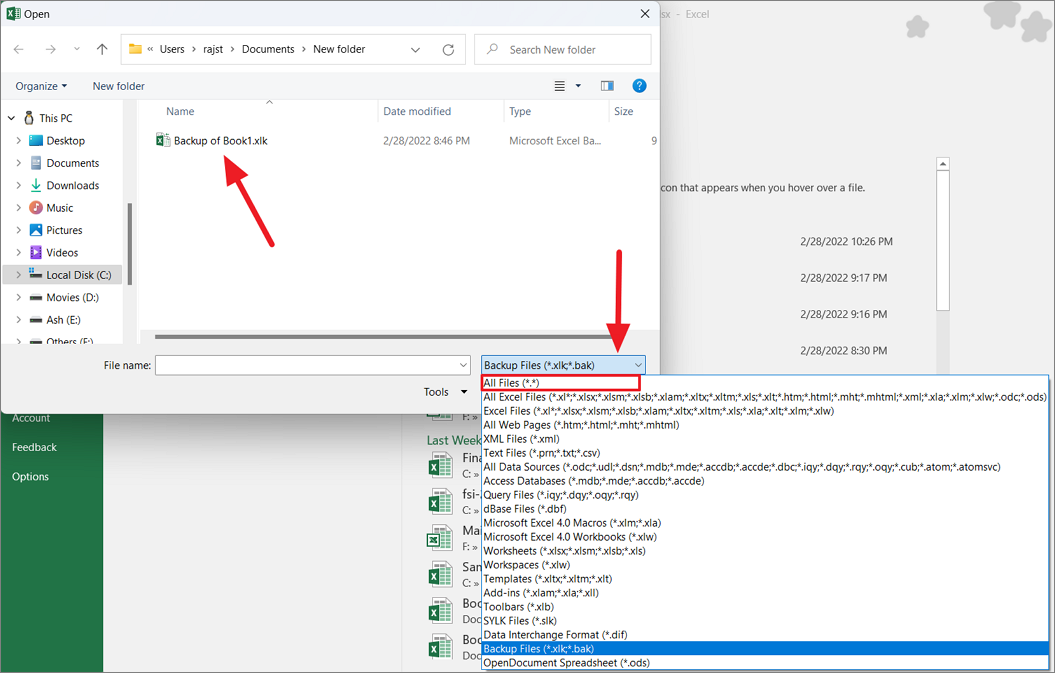The image size is (1055, 673).
Task: Select Ash (E:) drive
Action: [x=63, y=320]
